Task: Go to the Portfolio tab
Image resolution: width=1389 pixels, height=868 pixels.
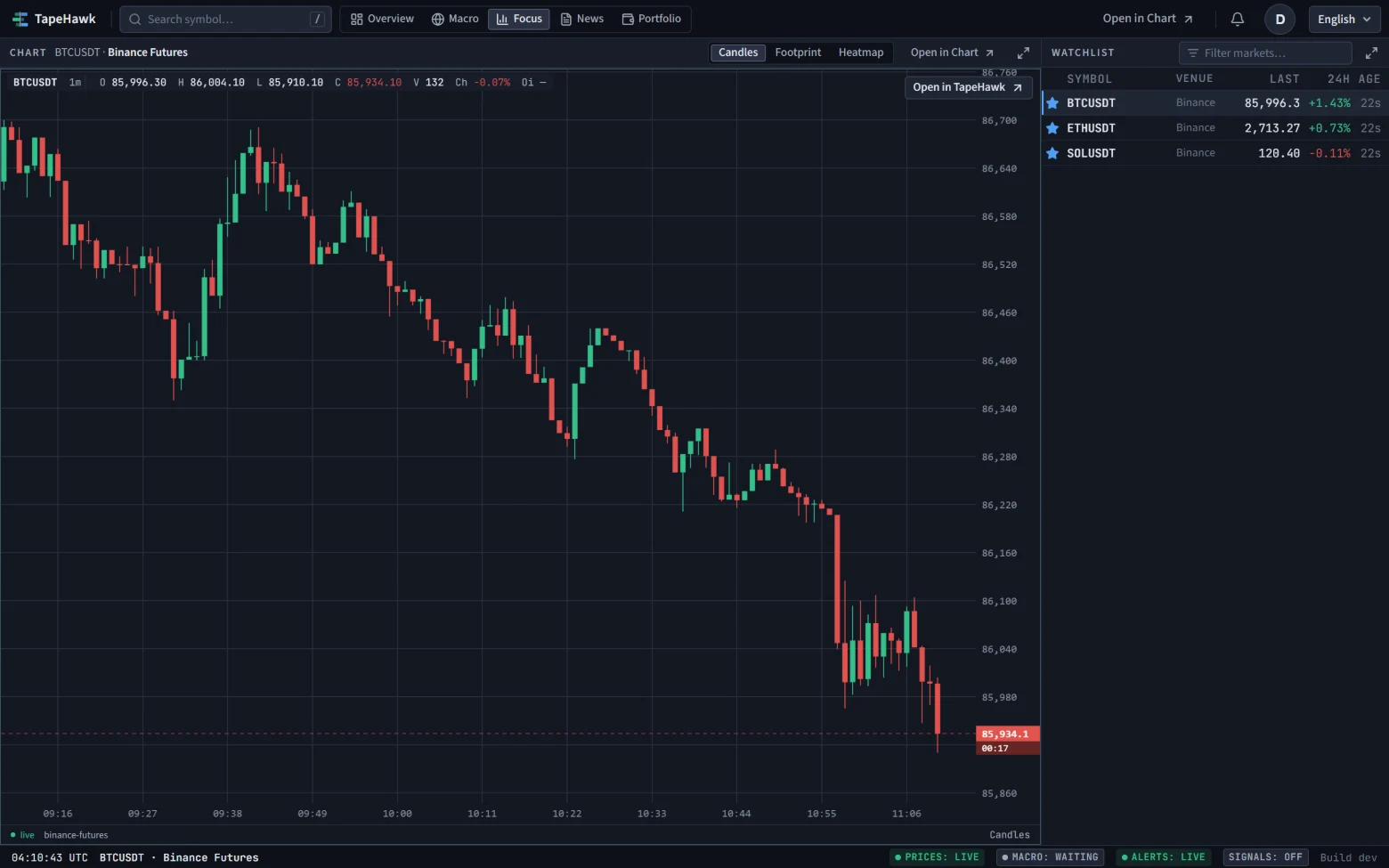Action: pos(652,19)
